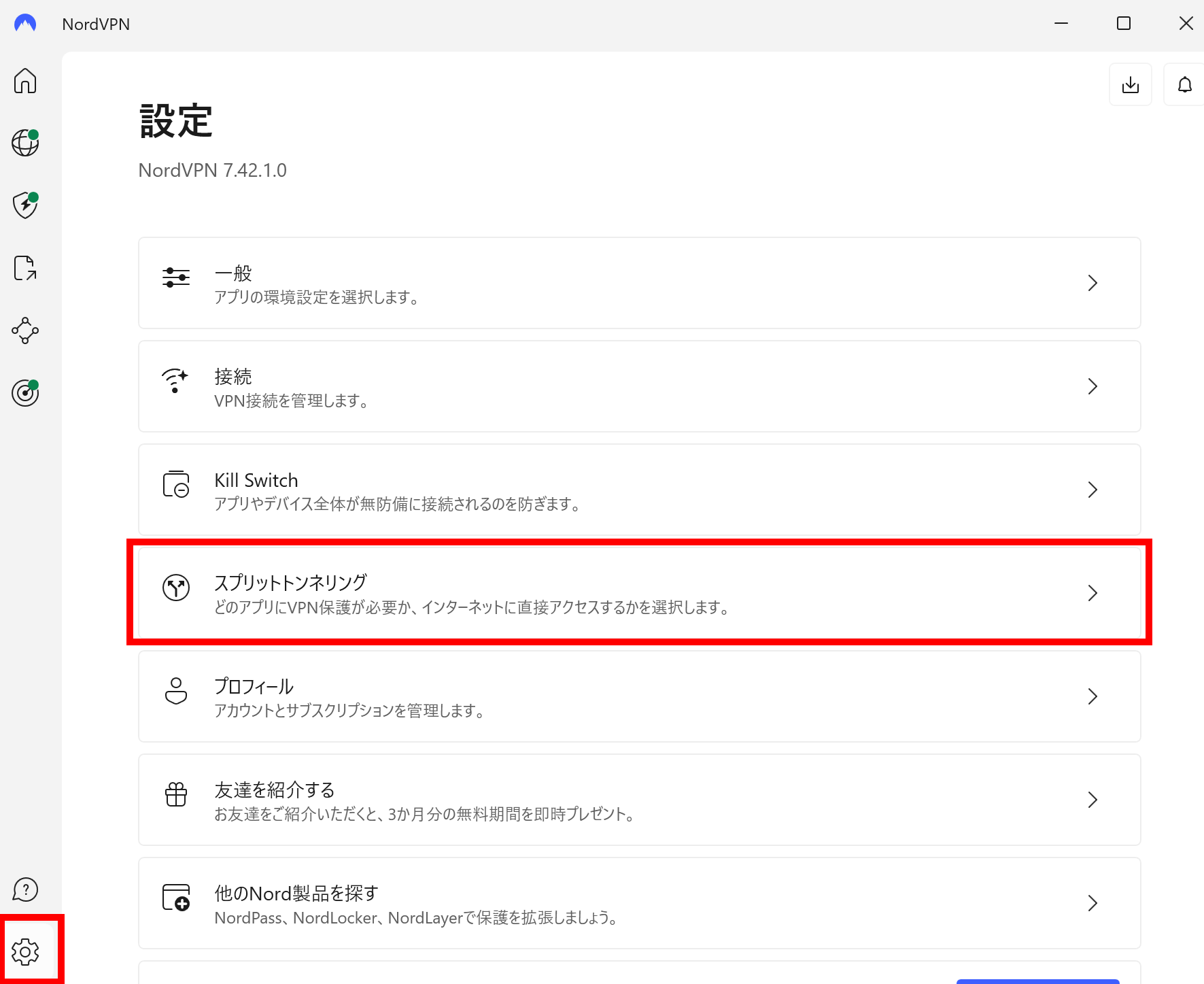Click the description starting どのアプリにVPN保護が必要か

click(473, 608)
